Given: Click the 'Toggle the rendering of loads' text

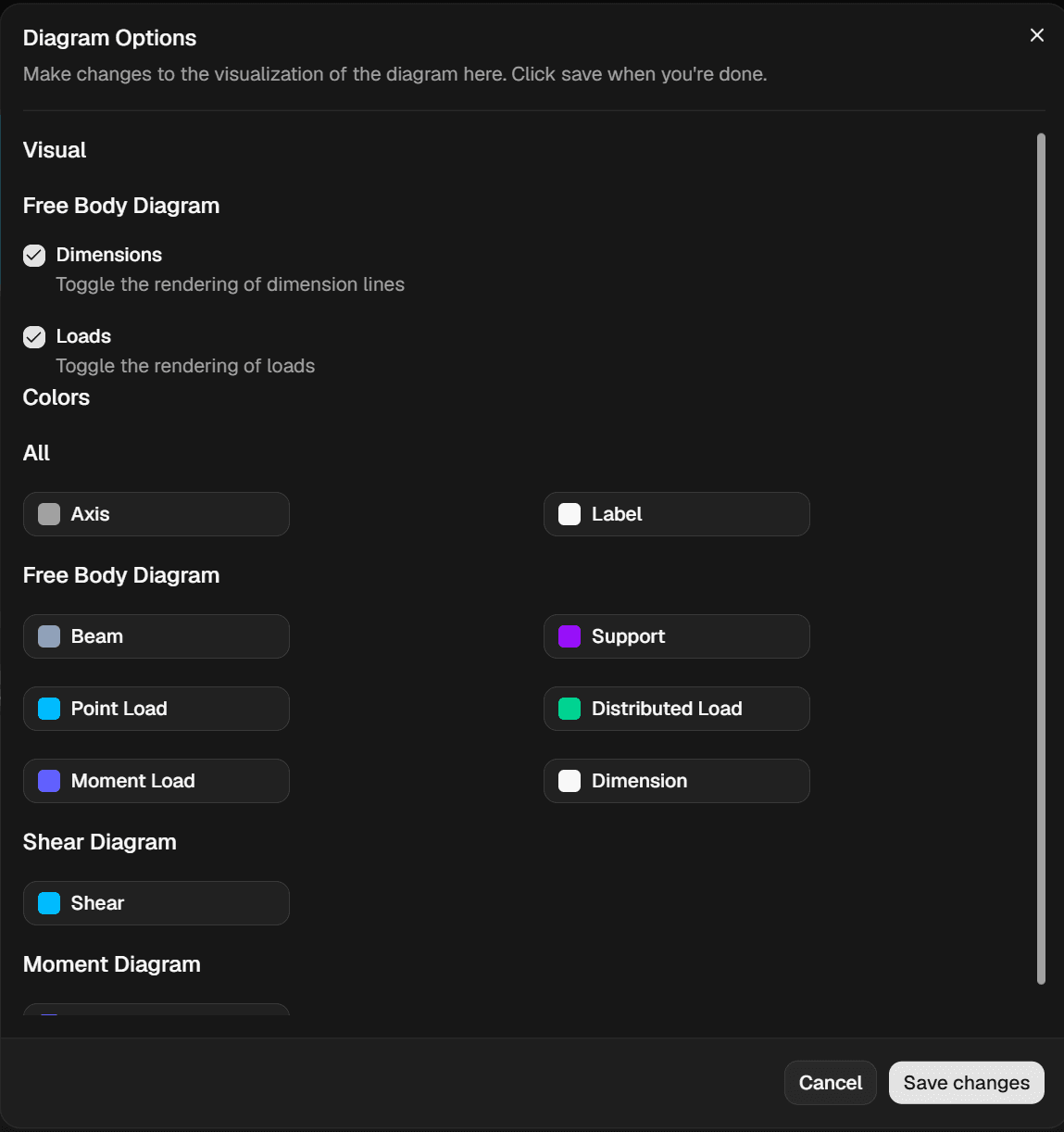Looking at the screenshot, I should (x=185, y=366).
